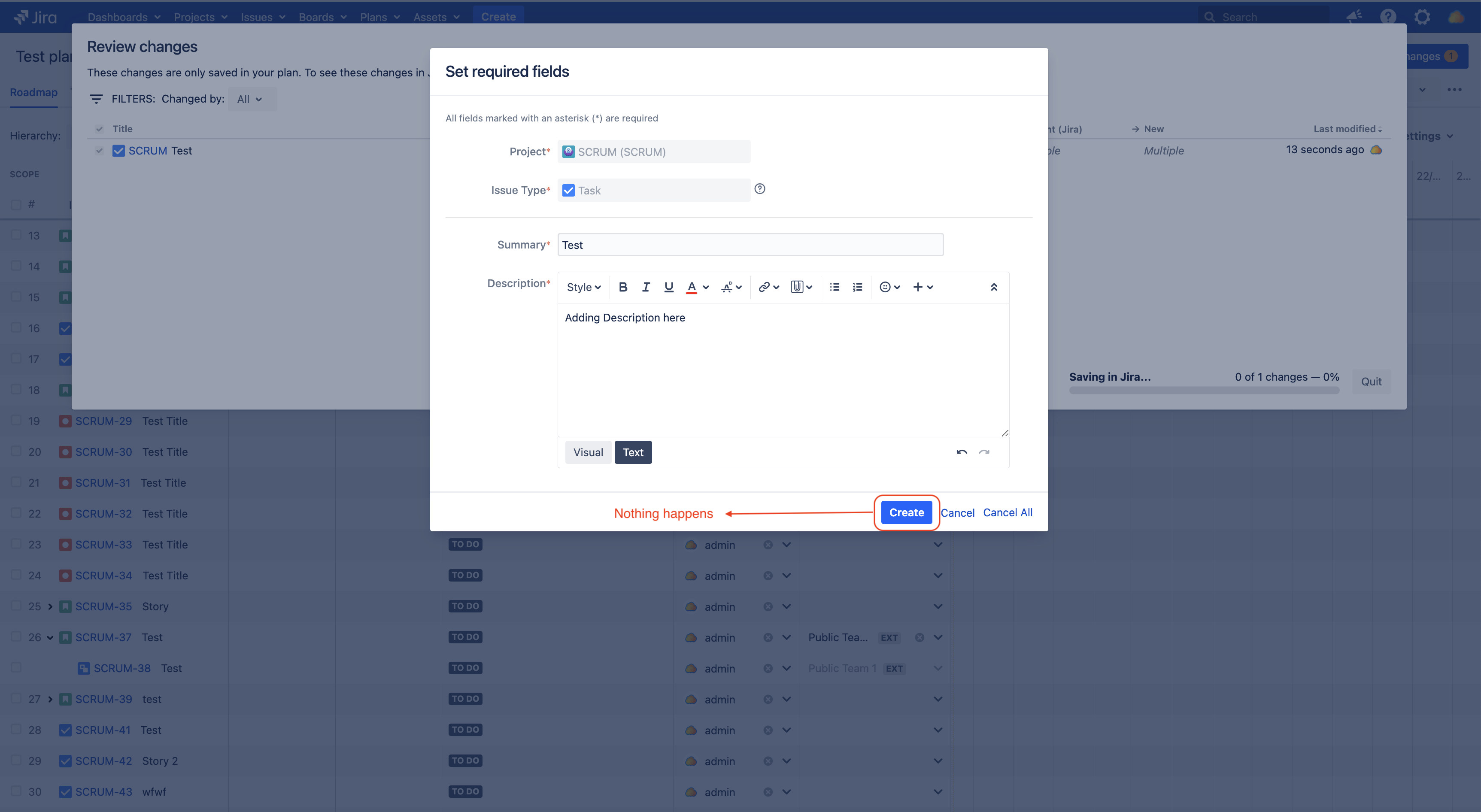Click the Underline formatting icon

point(668,287)
